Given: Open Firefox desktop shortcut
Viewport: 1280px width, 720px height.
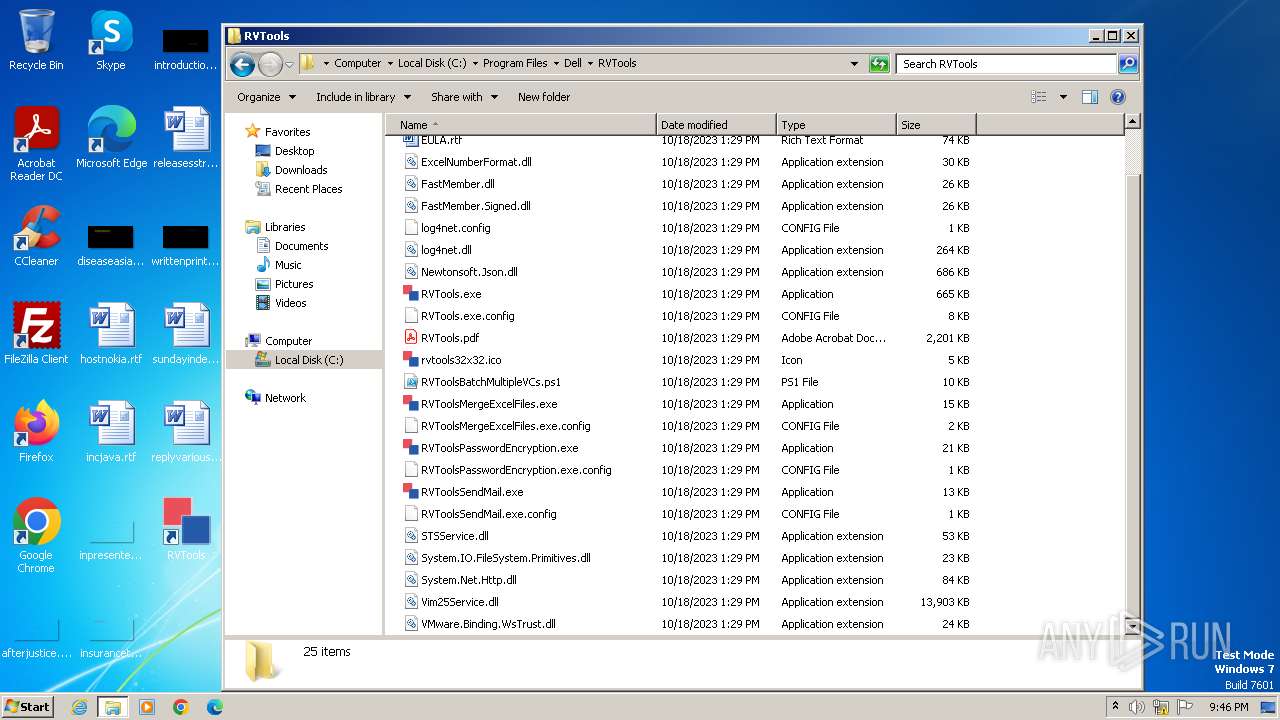Looking at the screenshot, I should (36, 432).
